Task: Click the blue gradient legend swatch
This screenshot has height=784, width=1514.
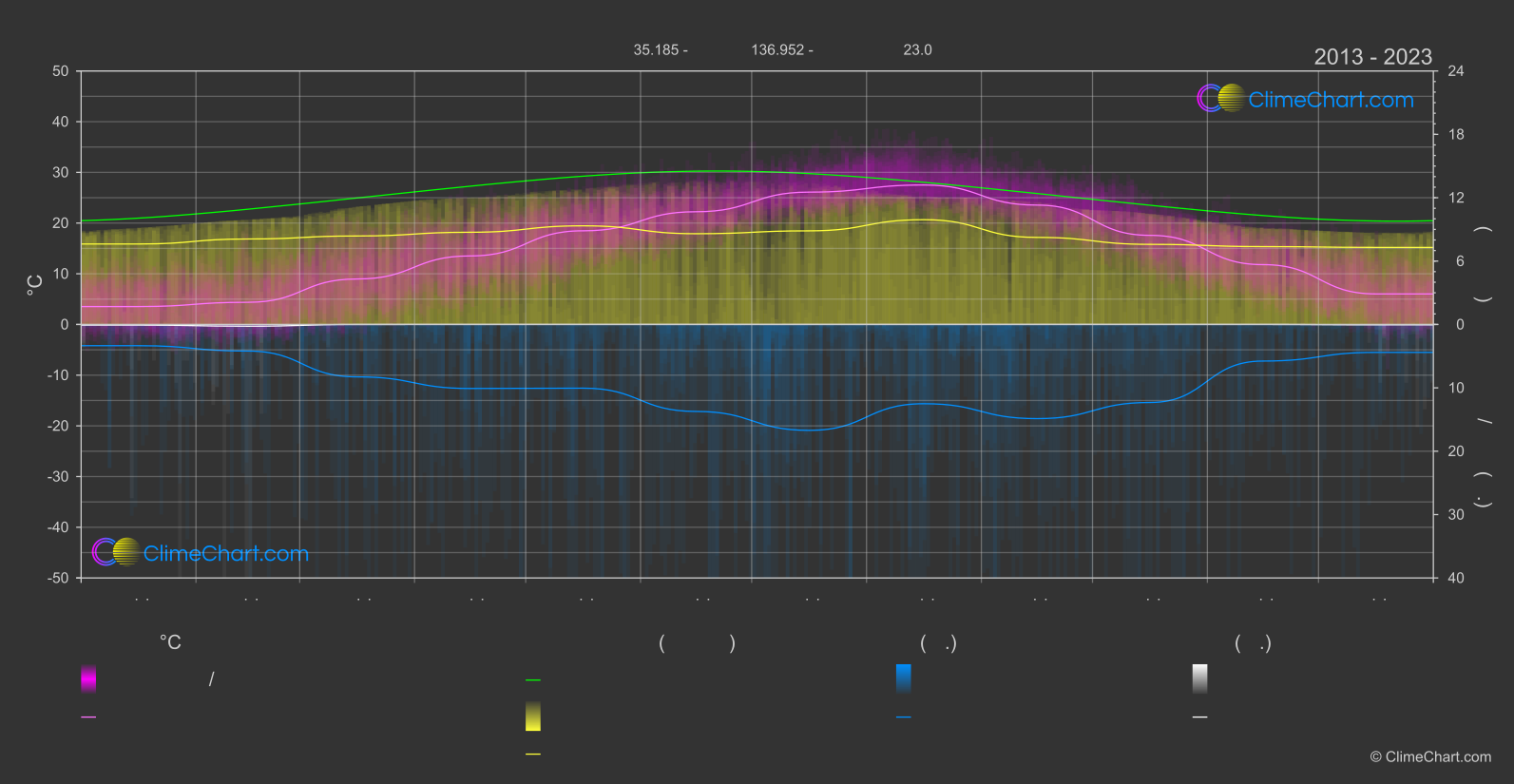Action: (x=903, y=679)
